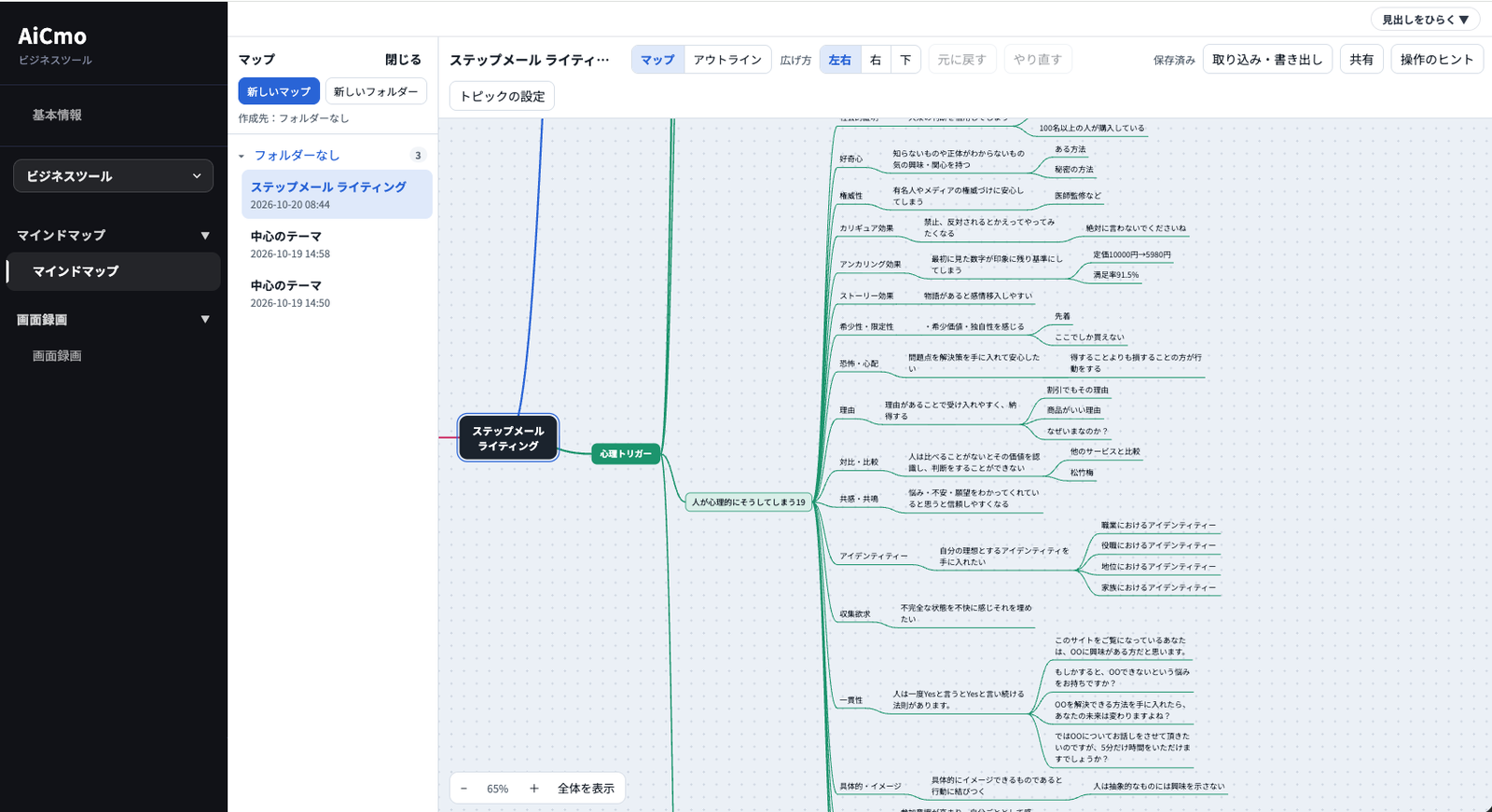Click the アンカリング効果 topic
The height and width of the screenshot is (812, 1492).
click(870, 265)
